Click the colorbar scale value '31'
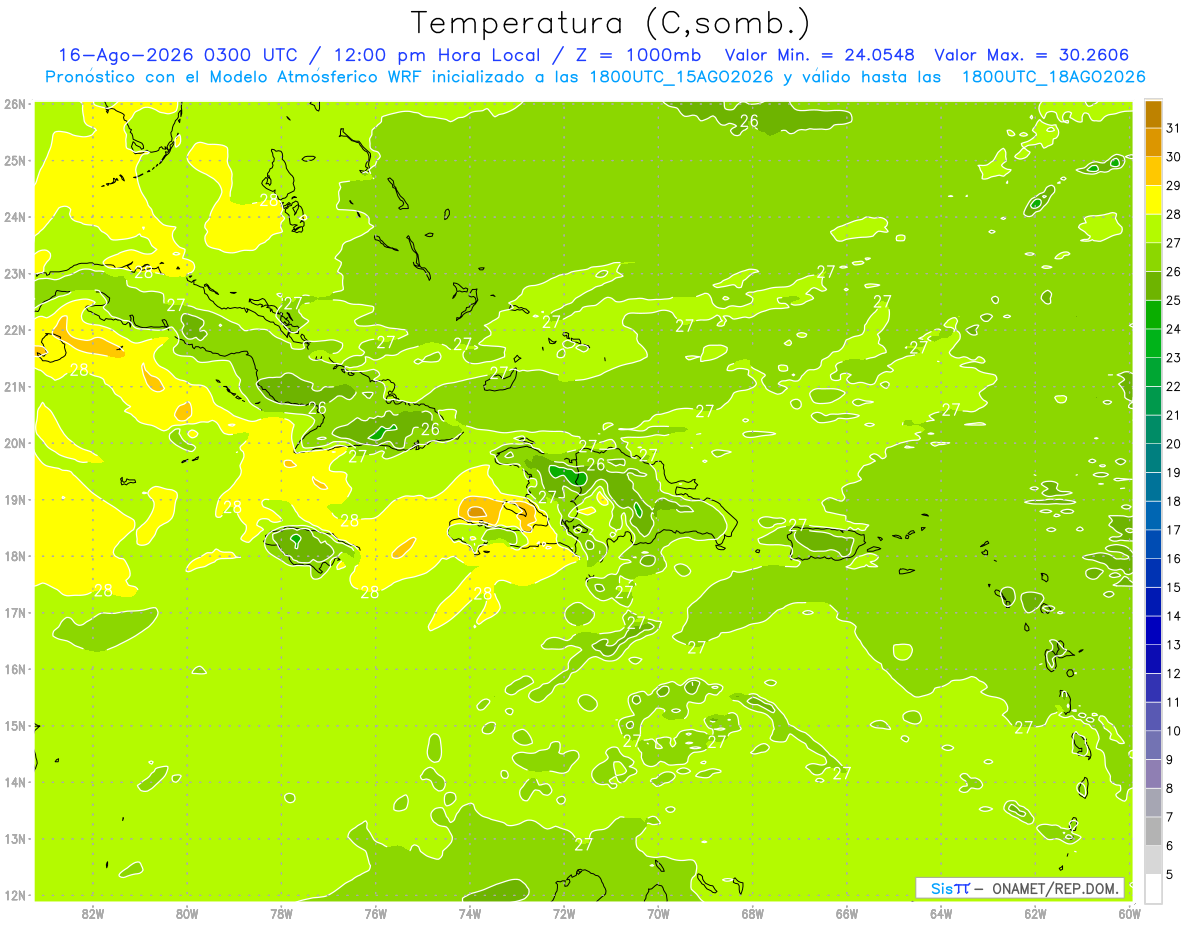The image size is (1200, 927). (1174, 128)
